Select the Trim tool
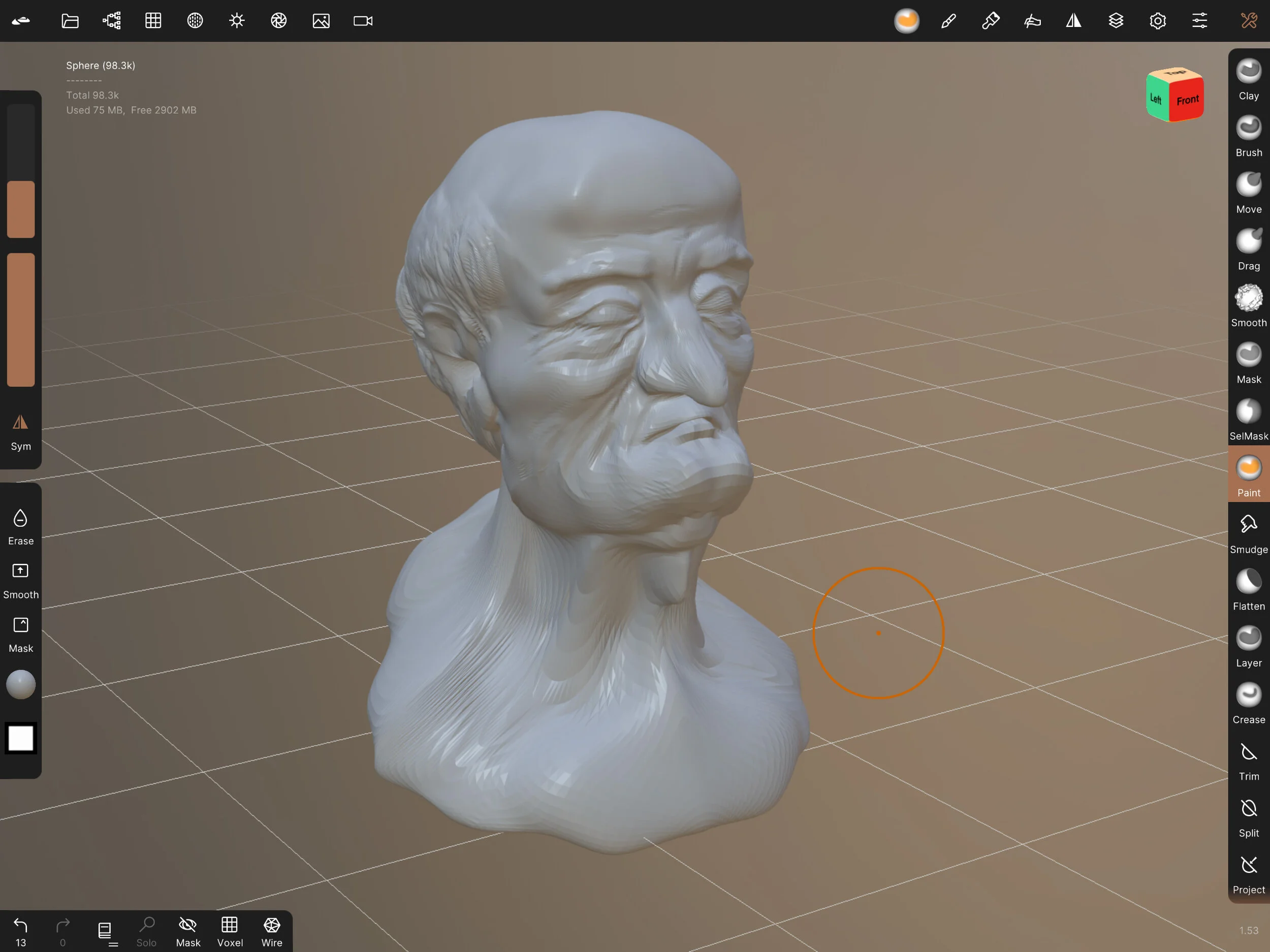 pos(1248,761)
